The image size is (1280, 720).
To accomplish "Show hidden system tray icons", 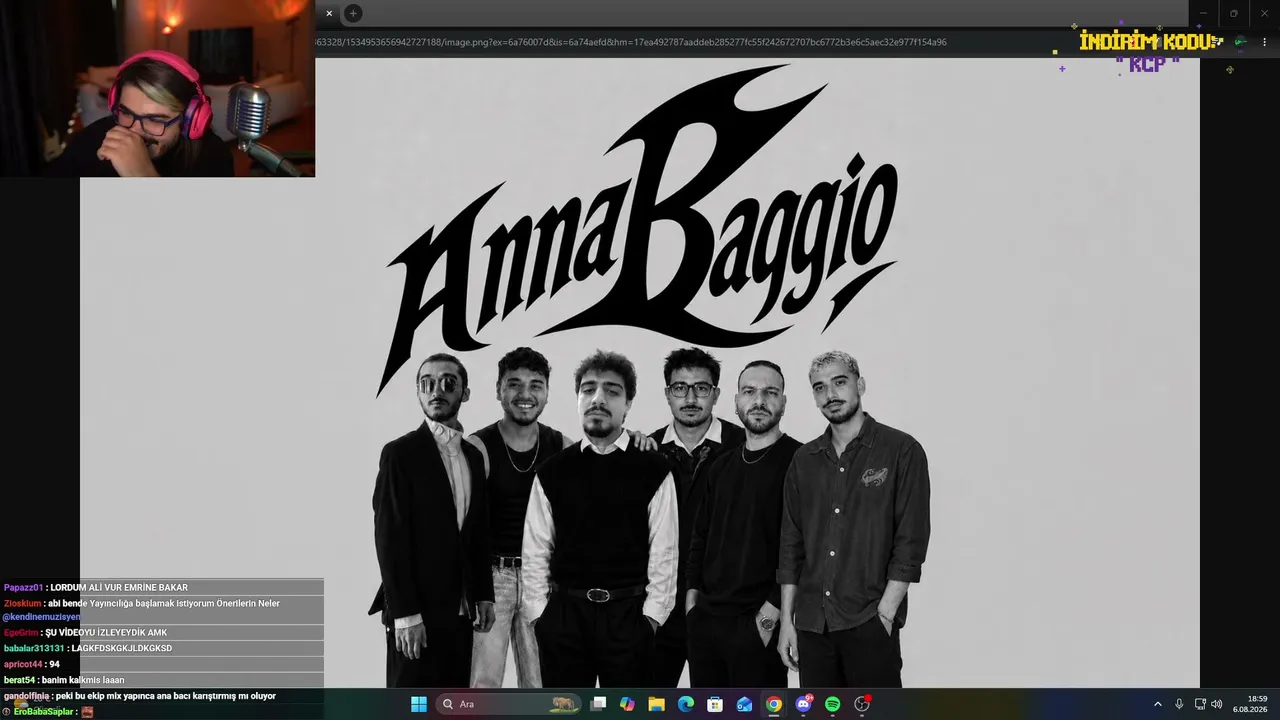I will (x=1158, y=704).
